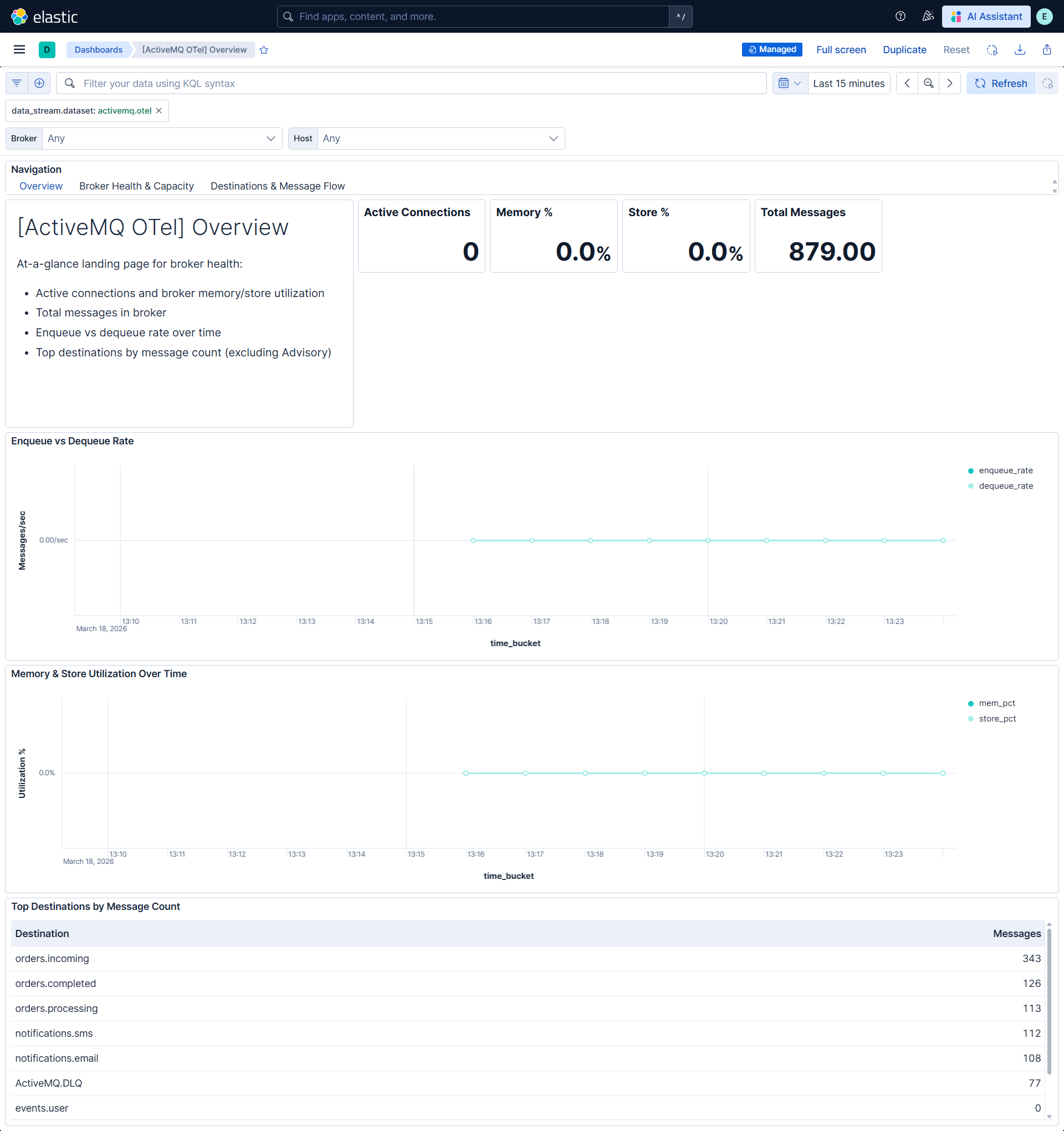1064x1131 pixels.
Task: Open the AI Assistant
Action: 986,17
